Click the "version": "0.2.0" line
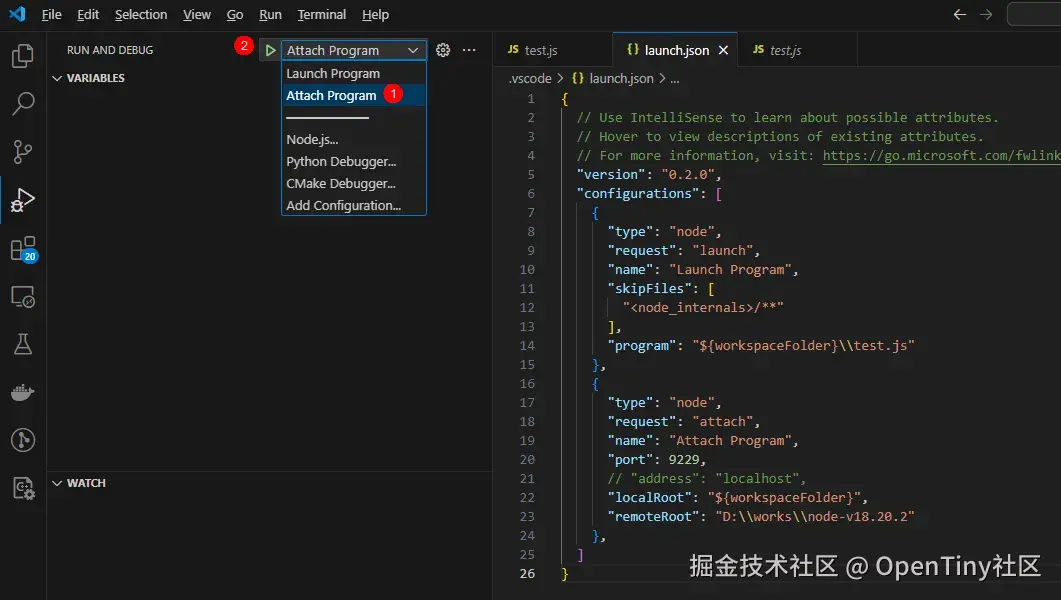The image size is (1061, 600). point(648,175)
